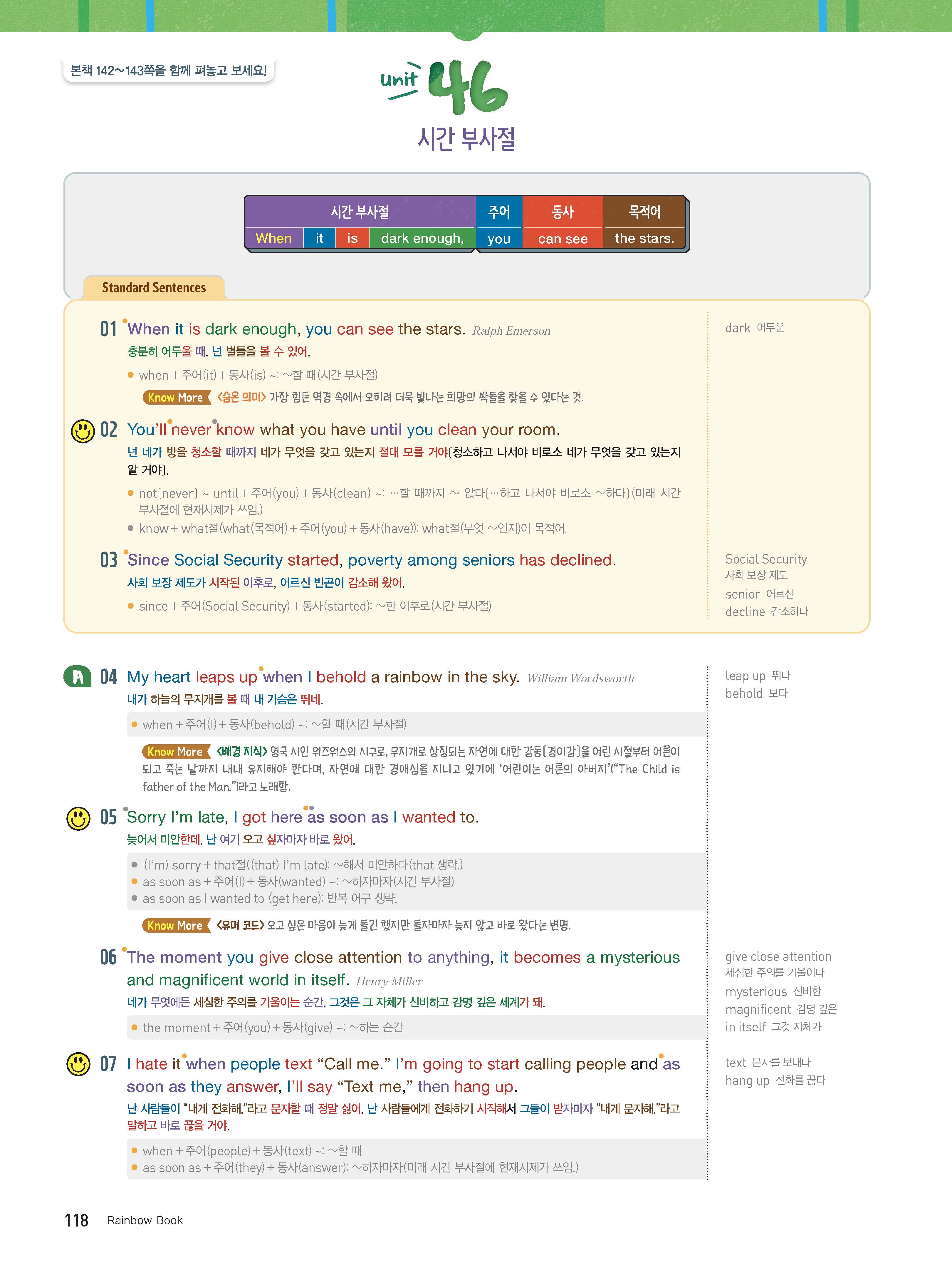The width and height of the screenshot is (952, 1270).
Task: Select the Standard Sentences tab
Action: coord(154,288)
